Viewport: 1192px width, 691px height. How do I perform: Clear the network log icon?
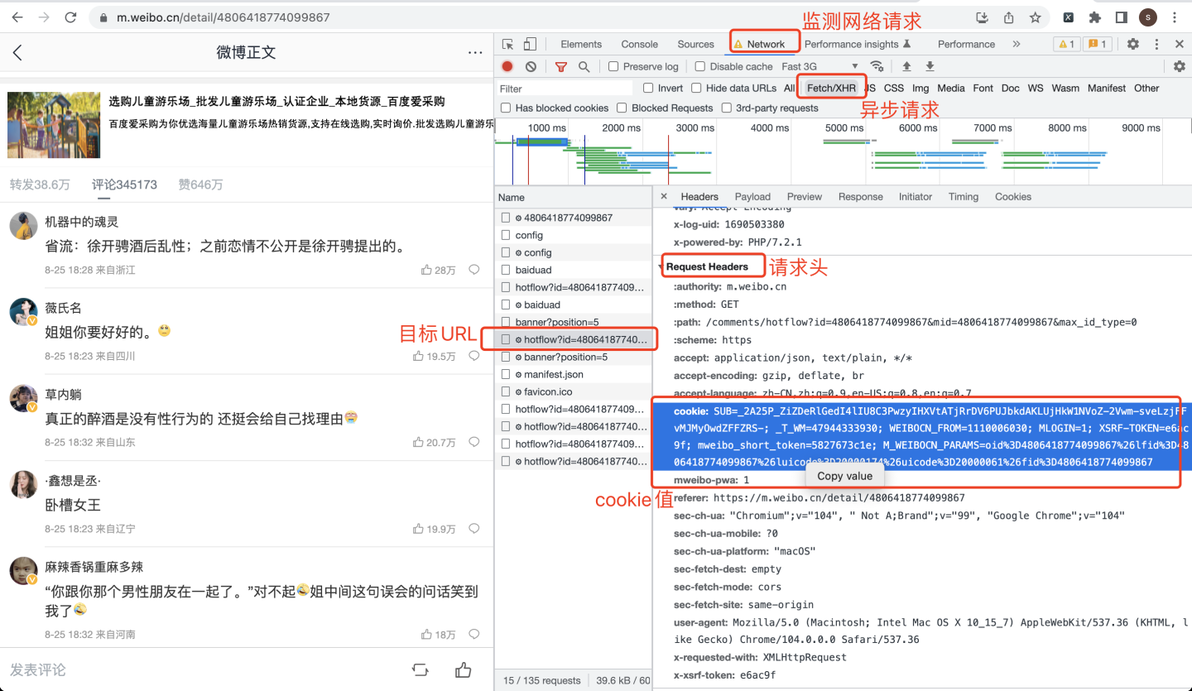tap(531, 66)
